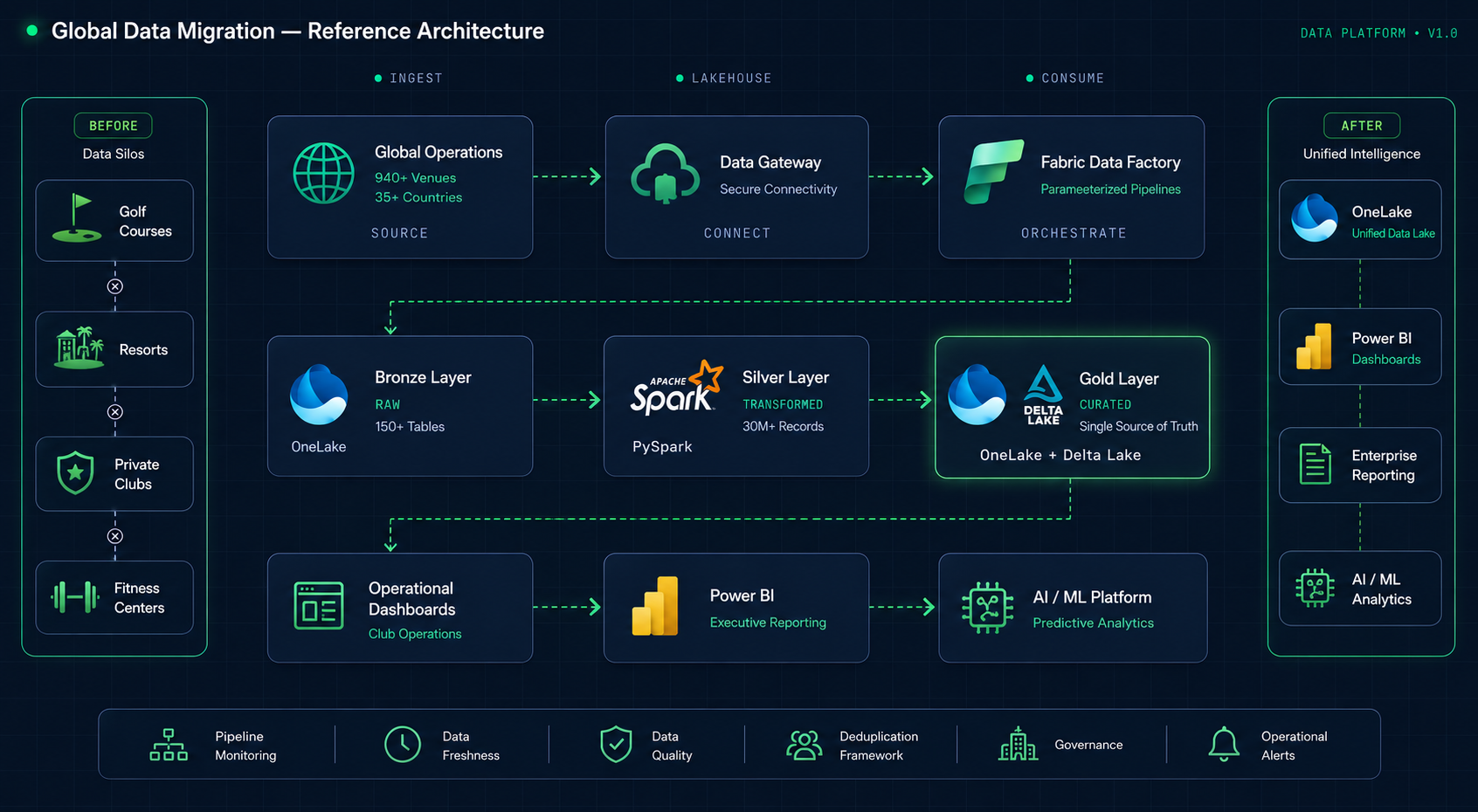Screen dimensions: 1478x812
Task: Click the X connector below Private Clubs
Action: [115, 536]
